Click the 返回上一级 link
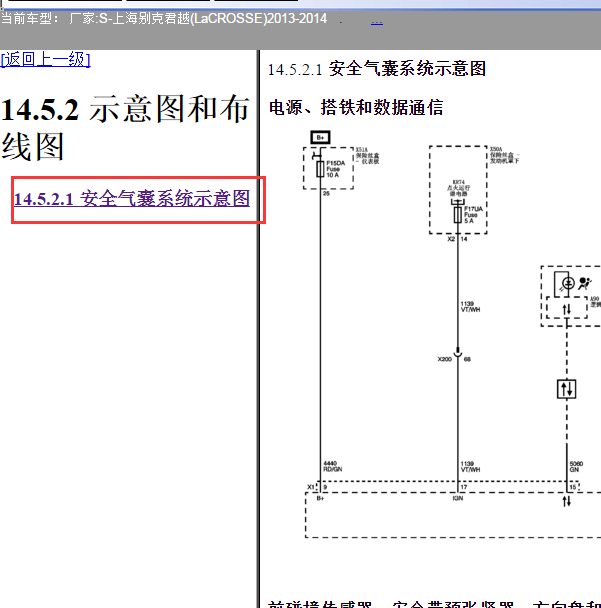Viewport: 601px width, 608px height. (x=45, y=60)
